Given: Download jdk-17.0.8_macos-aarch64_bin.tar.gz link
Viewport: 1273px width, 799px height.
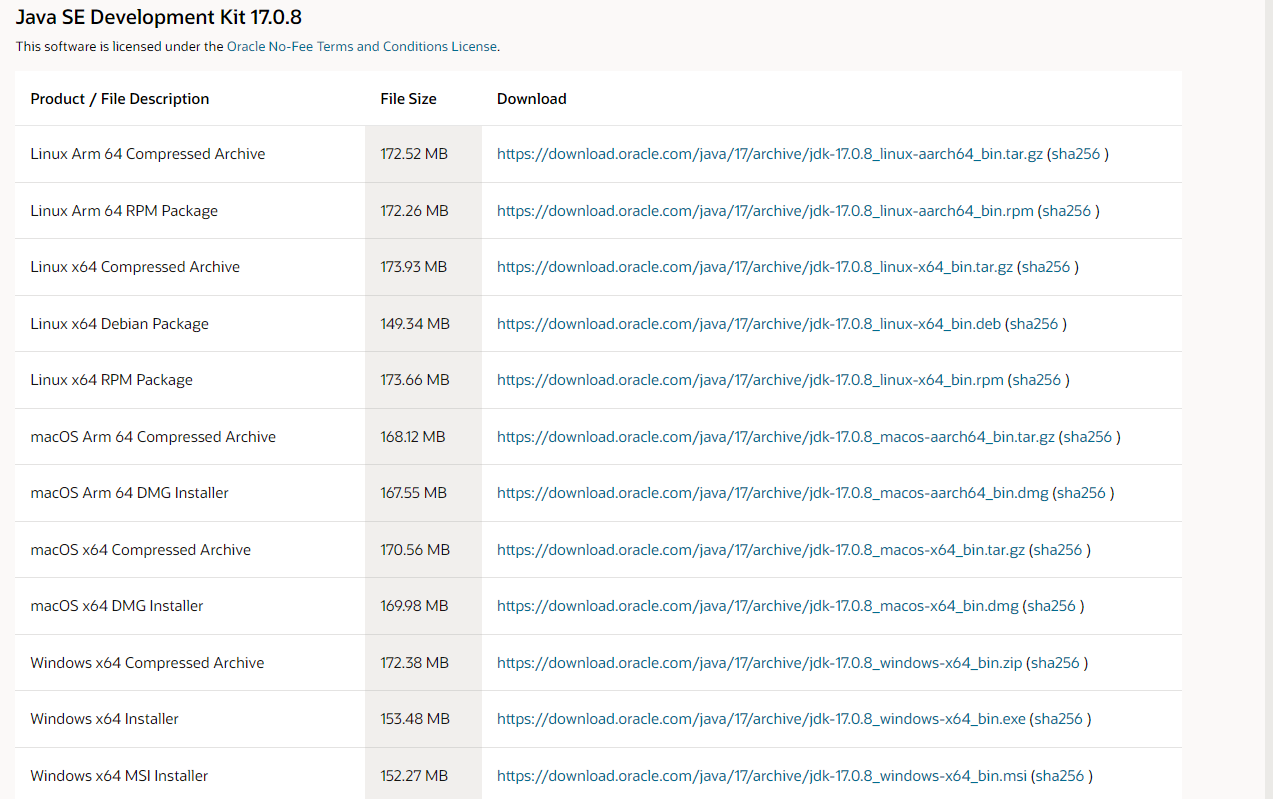Looking at the screenshot, I should [776, 437].
